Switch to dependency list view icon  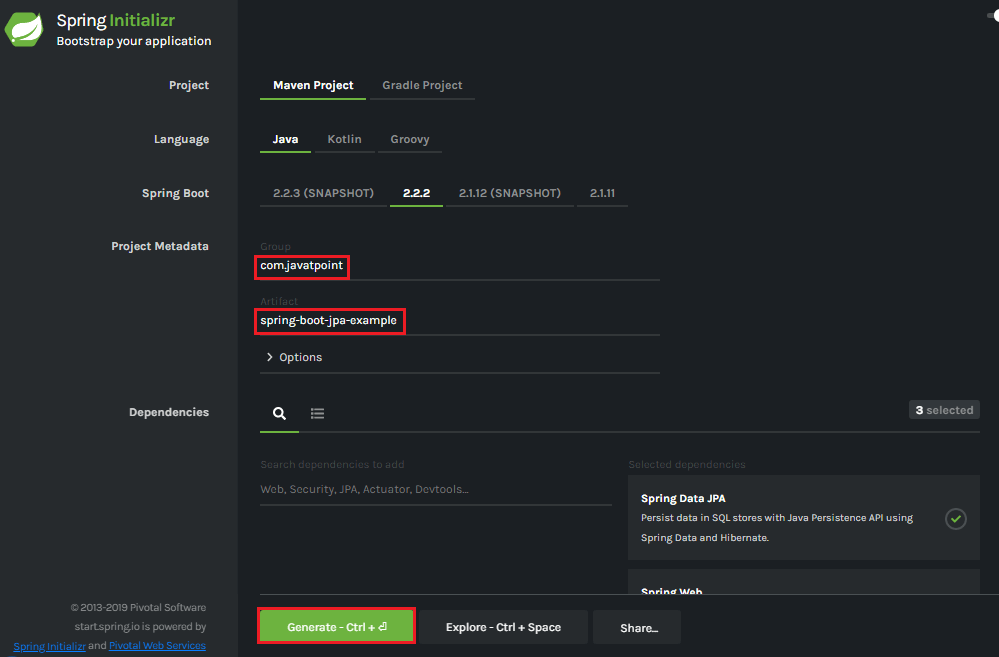point(317,414)
